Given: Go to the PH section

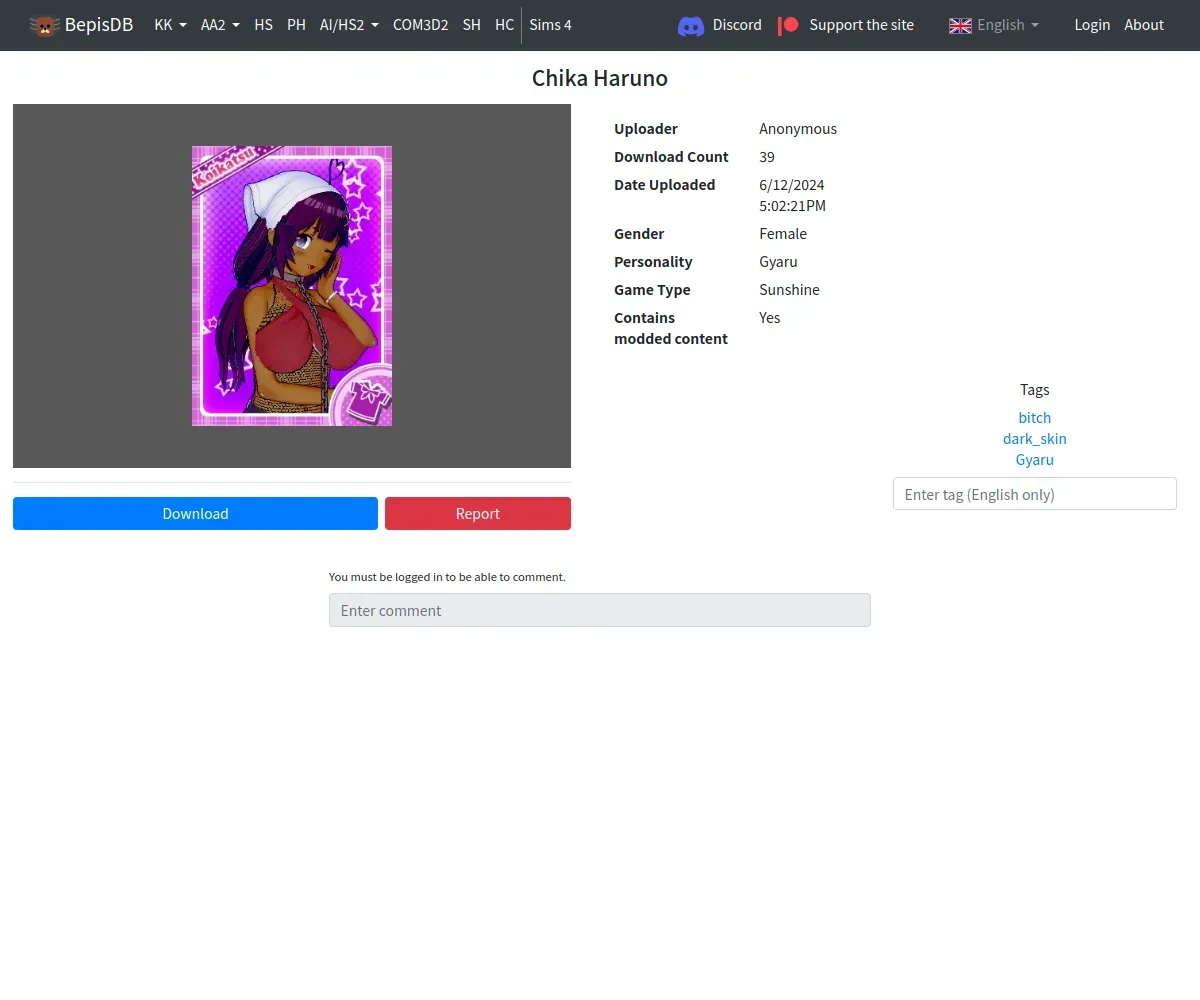Looking at the screenshot, I should pos(296,25).
